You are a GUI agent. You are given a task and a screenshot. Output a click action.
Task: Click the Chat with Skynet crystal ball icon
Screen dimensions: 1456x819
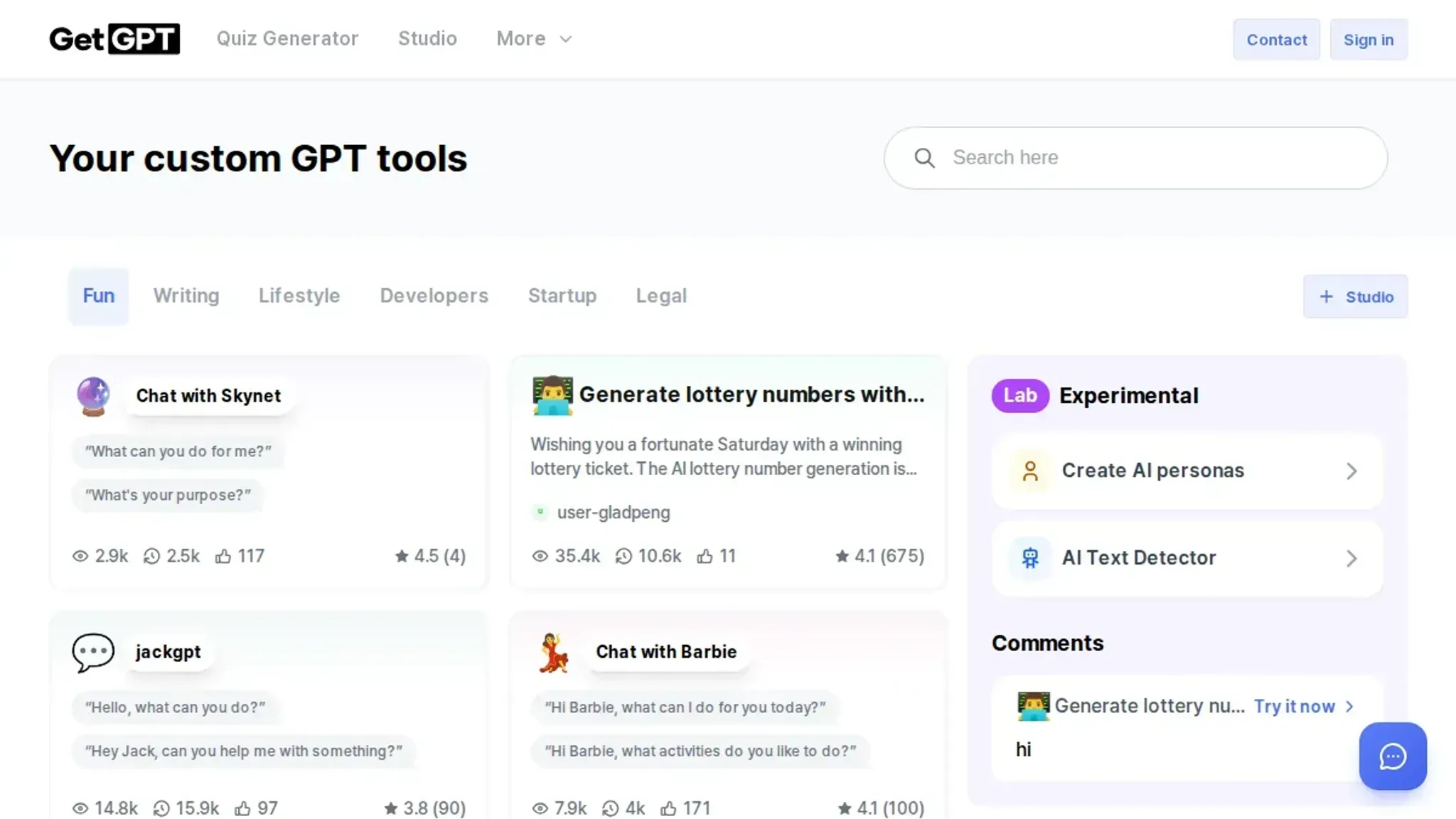93,396
